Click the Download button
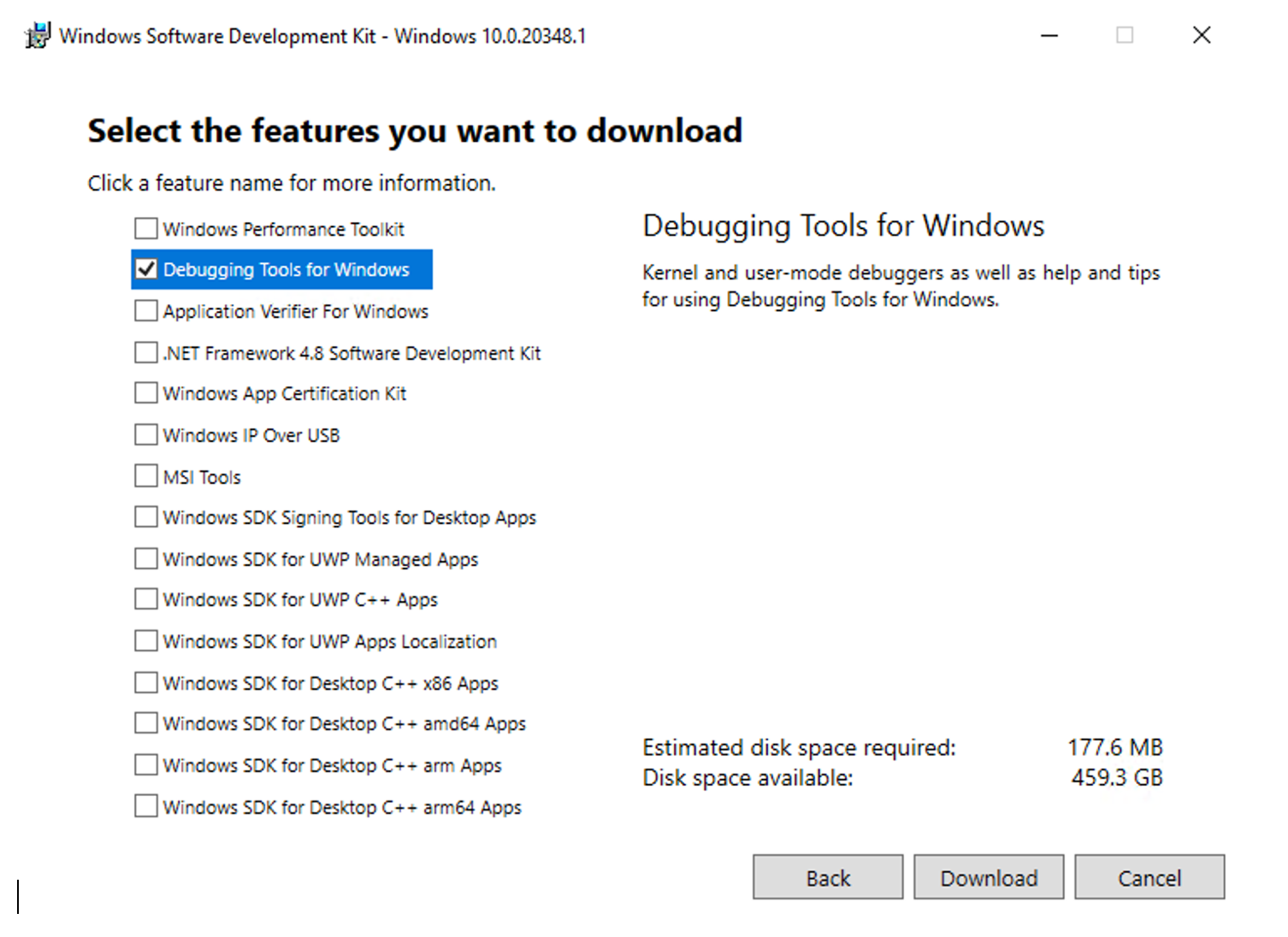The height and width of the screenshot is (937, 1288). (989, 877)
